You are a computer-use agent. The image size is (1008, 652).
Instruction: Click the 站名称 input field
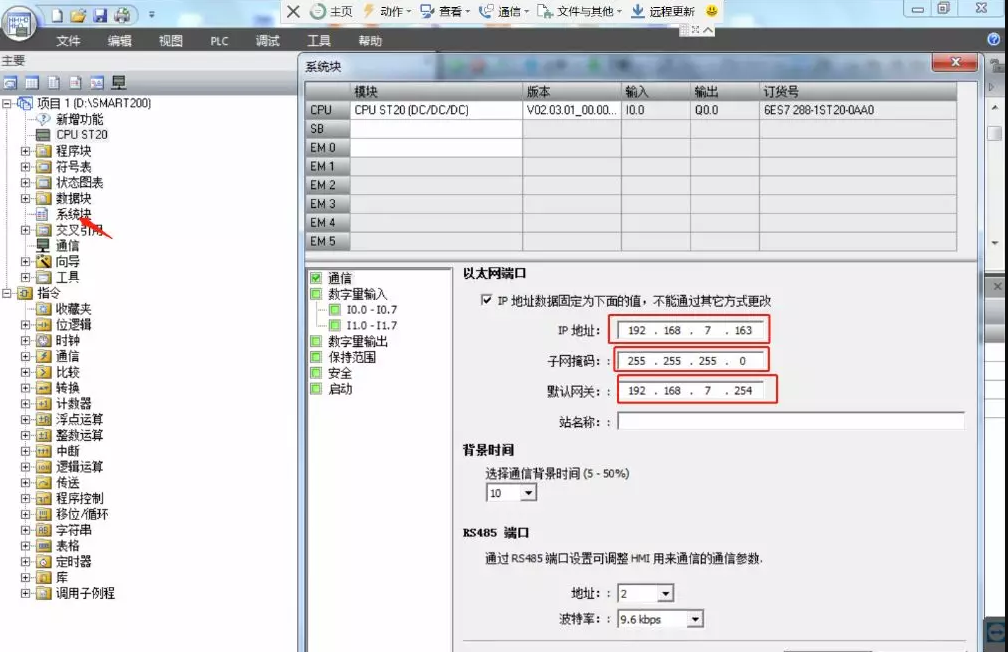click(791, 422)
